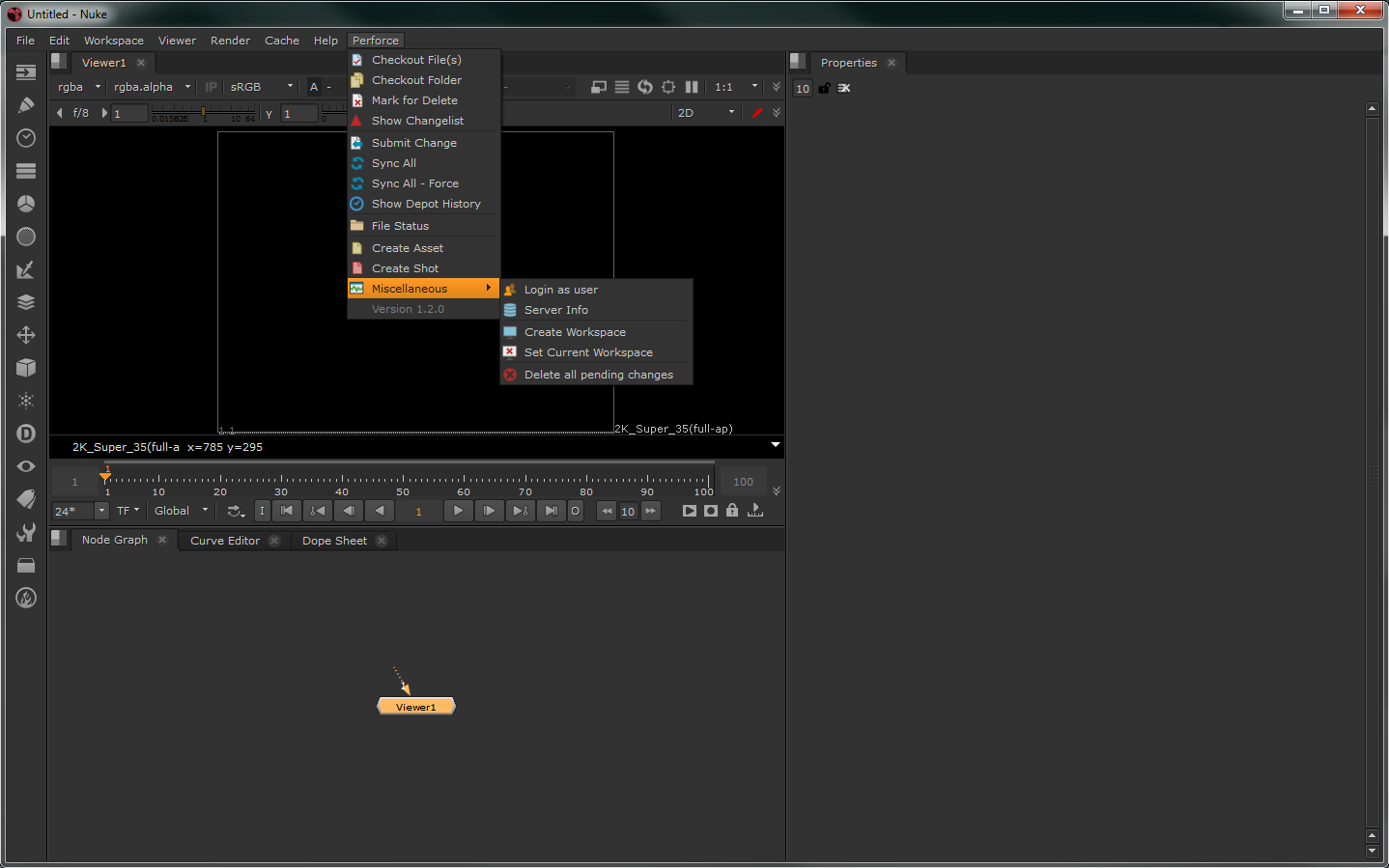Open the 3D nodes toolbar menu
Viewport: 1389px width, 868px height.
click(x=26, y=368)
